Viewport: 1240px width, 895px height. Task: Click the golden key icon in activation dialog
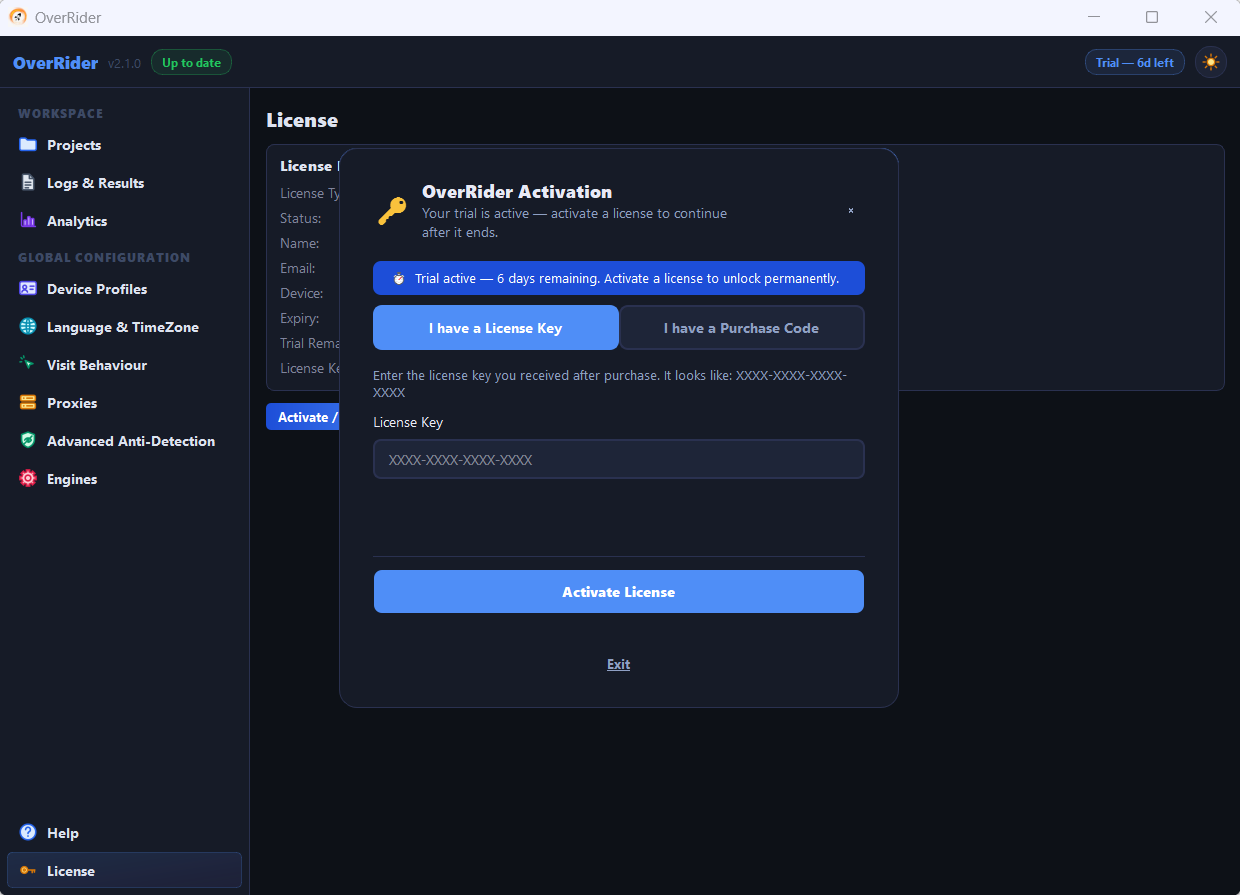(392, 211)
